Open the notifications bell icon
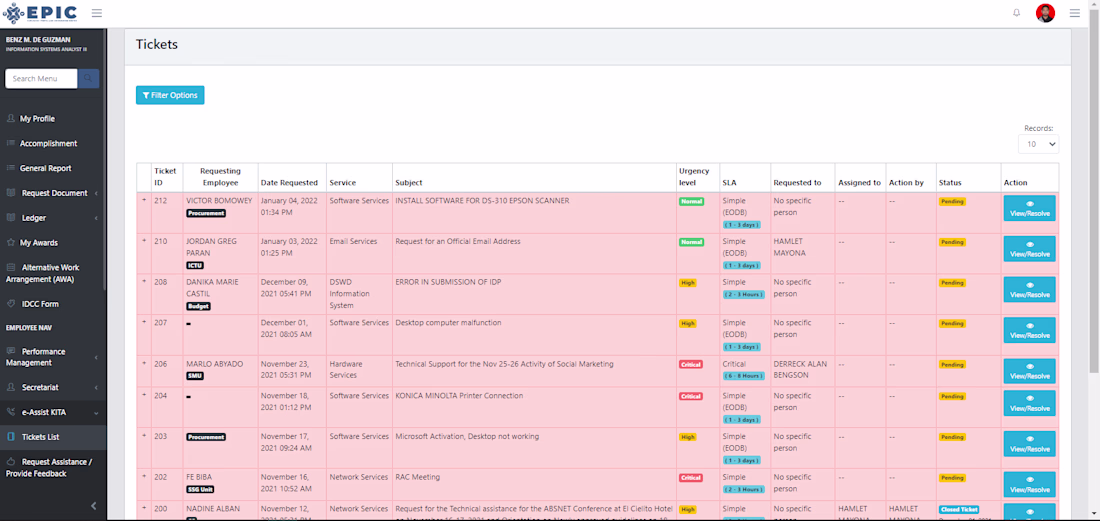The width and height of the screenshot is (1100, 521). pos(1017,13)
